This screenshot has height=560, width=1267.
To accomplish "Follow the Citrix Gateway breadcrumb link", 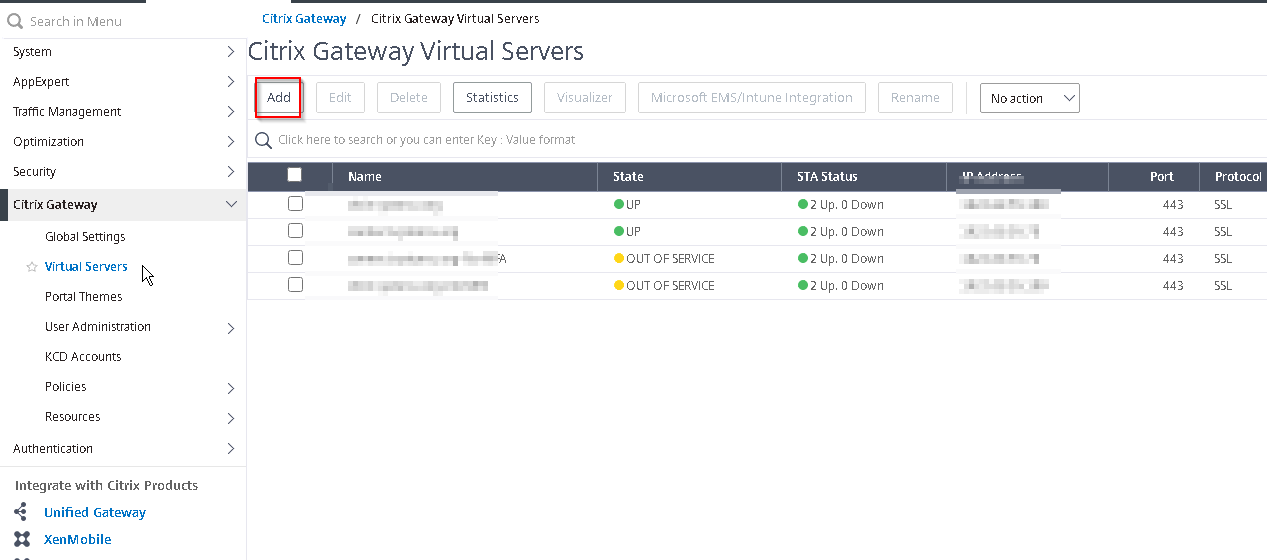I will point(304,19).
